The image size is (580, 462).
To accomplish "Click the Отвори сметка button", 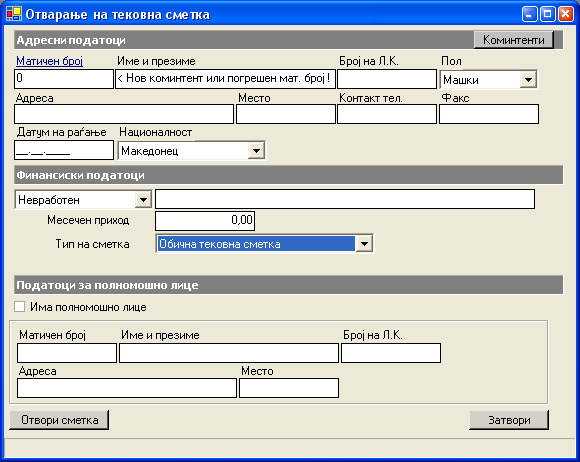I will pos(59,420).
